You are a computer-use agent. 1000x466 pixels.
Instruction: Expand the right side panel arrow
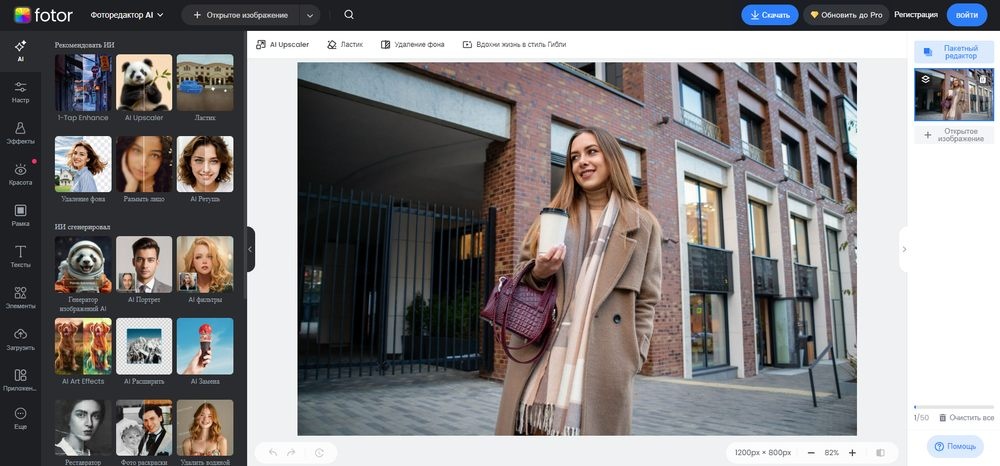coord(904,249)
